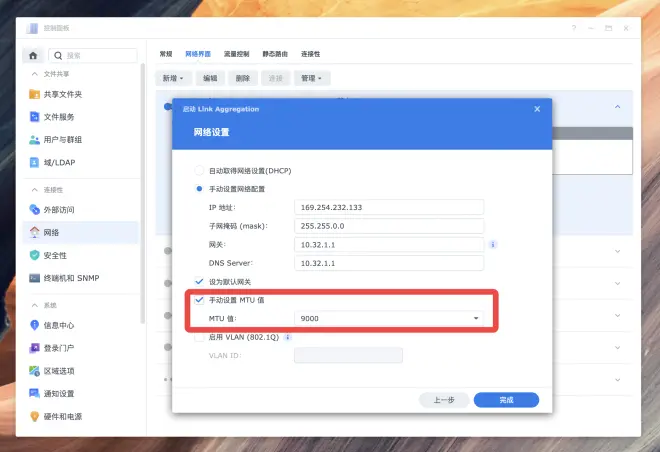Image resolution: width=660 pixels, height=452 pixels.
Task: Click the DNS Server input field
Action: click(x=389, y=263)
